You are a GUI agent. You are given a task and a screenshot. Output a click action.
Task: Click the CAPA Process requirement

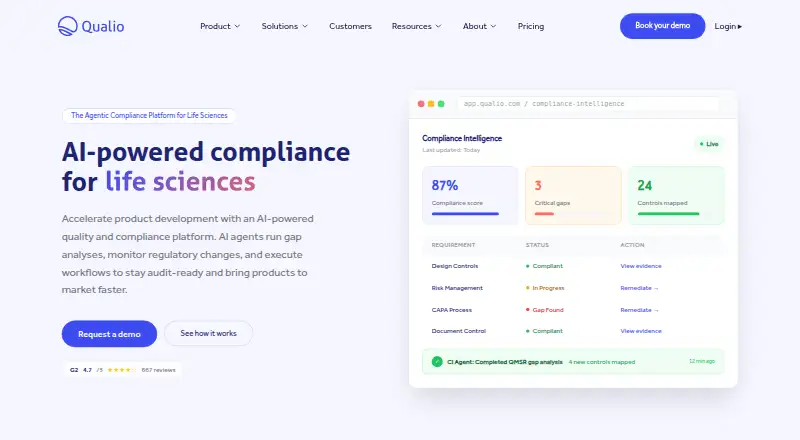tap(452, 310)
